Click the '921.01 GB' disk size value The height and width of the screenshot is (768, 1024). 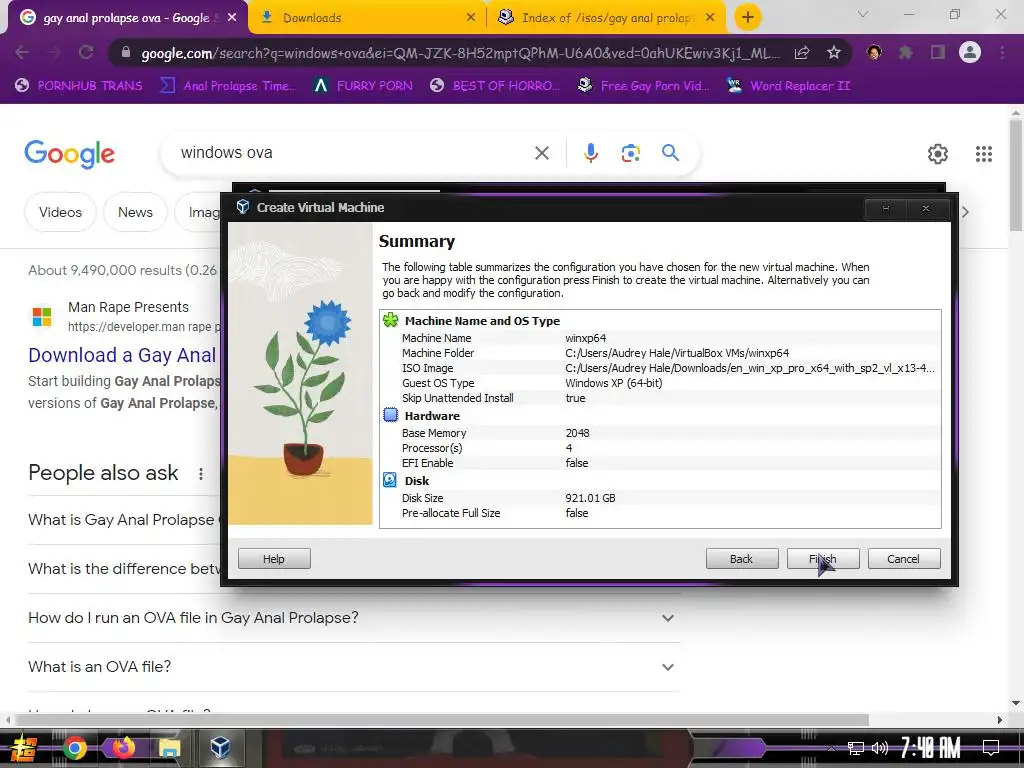pyautogui.click(x=590, y=498)
